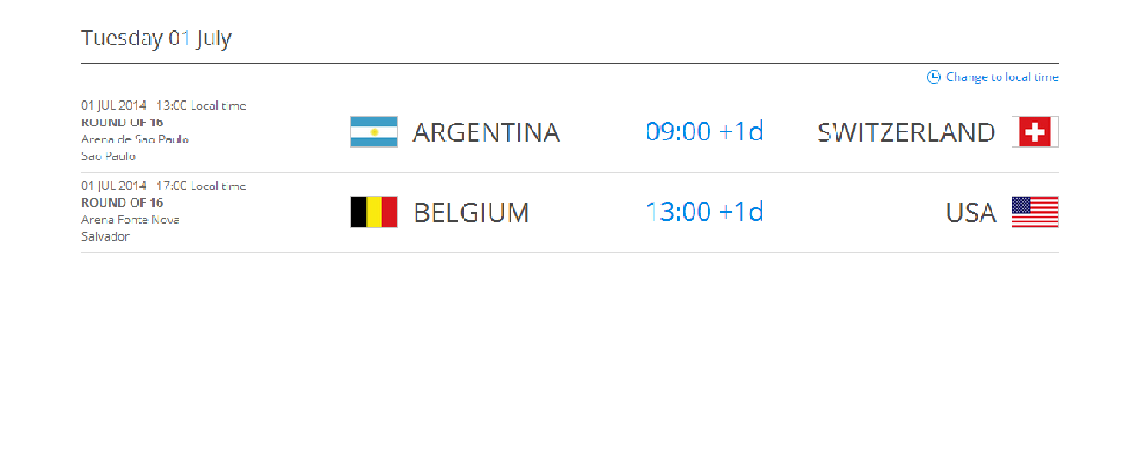Click Arena de Sao Paulo venue text

coord(135,139)
